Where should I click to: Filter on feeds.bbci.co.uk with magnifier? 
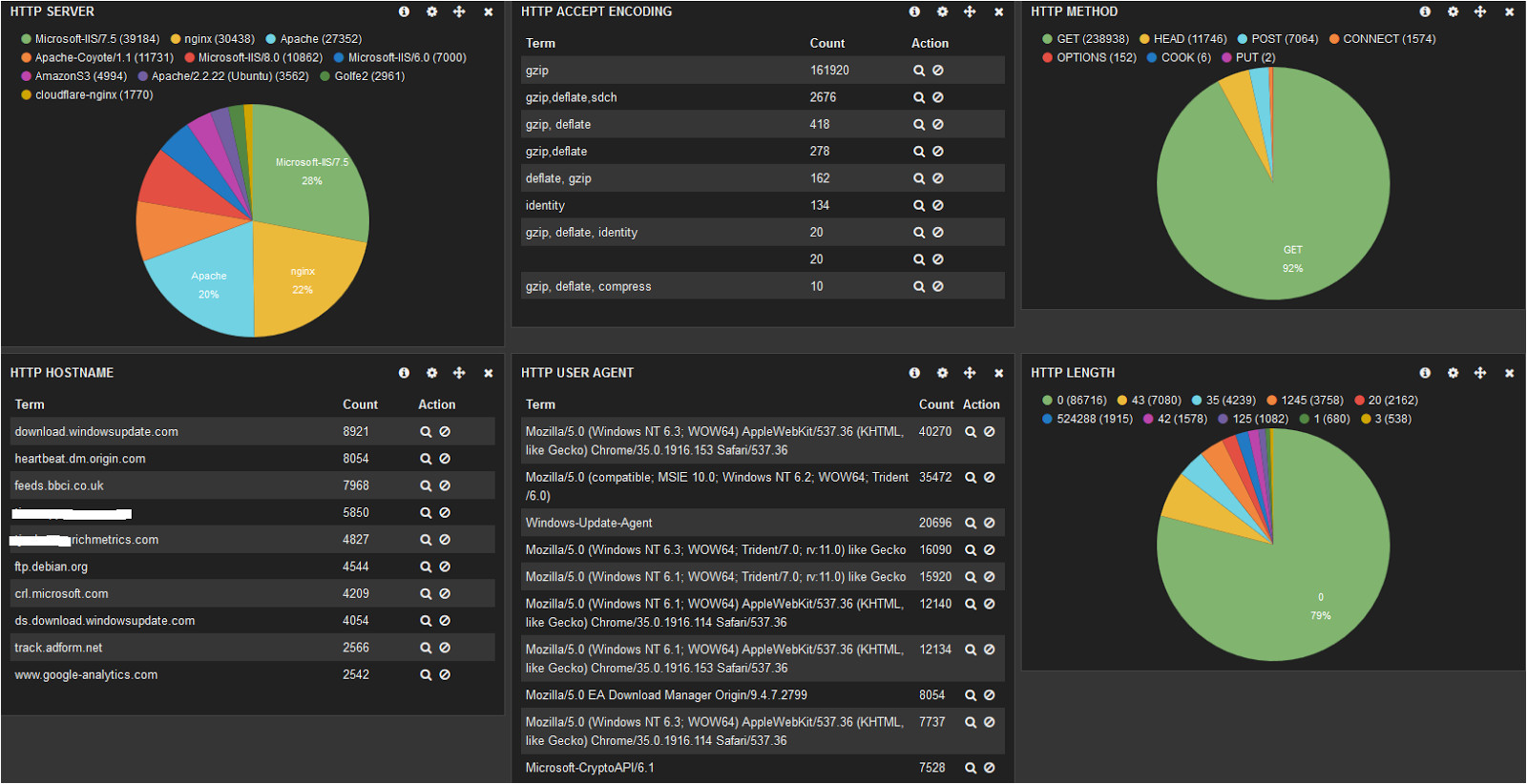[426, 485]
